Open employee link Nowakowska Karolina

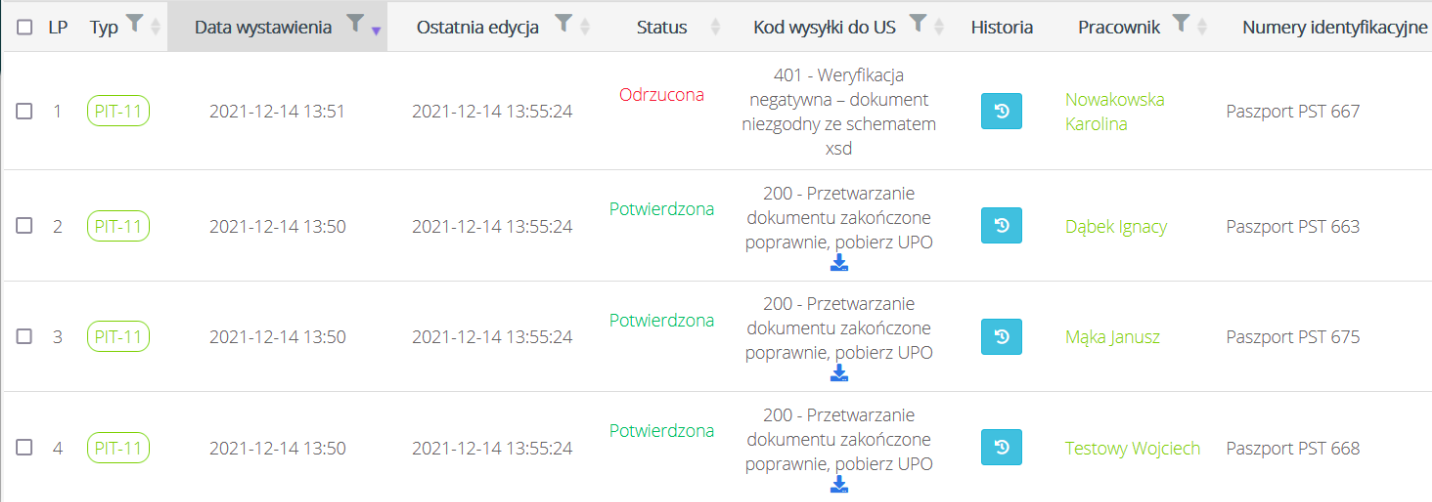tap(1114, 111)
